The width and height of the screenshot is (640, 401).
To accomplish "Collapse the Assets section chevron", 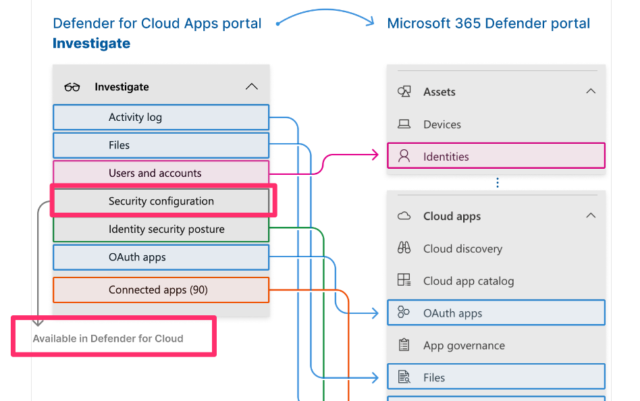I will click(x=591, y=91).
